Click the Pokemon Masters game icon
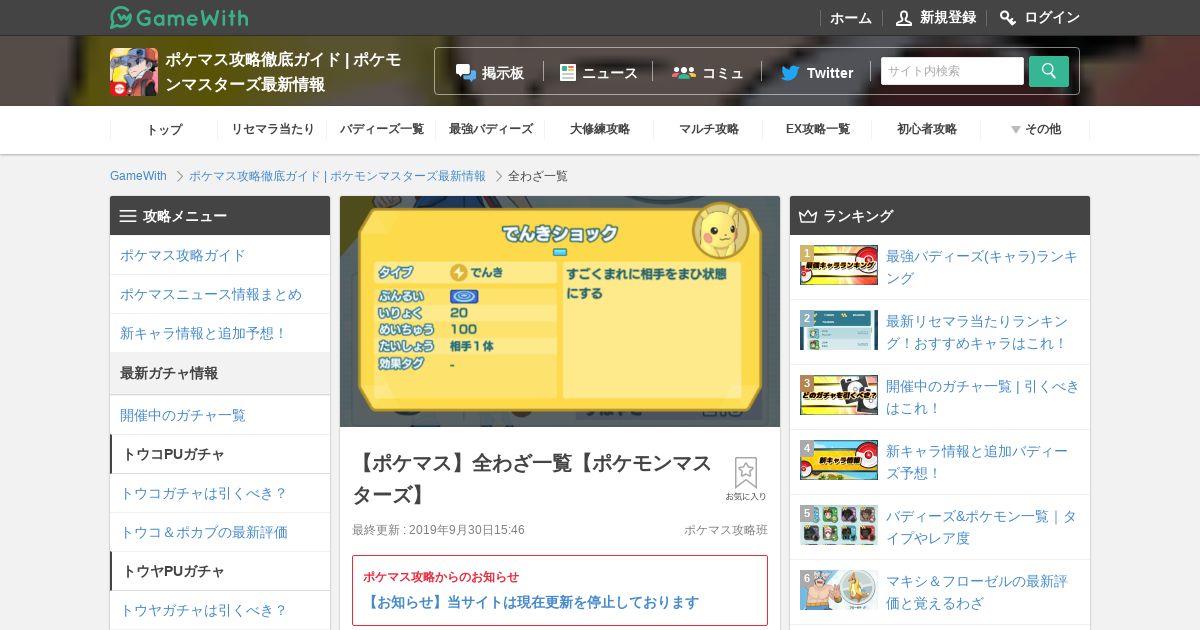This screenshot has height=630, width=1200. (134, 72)
